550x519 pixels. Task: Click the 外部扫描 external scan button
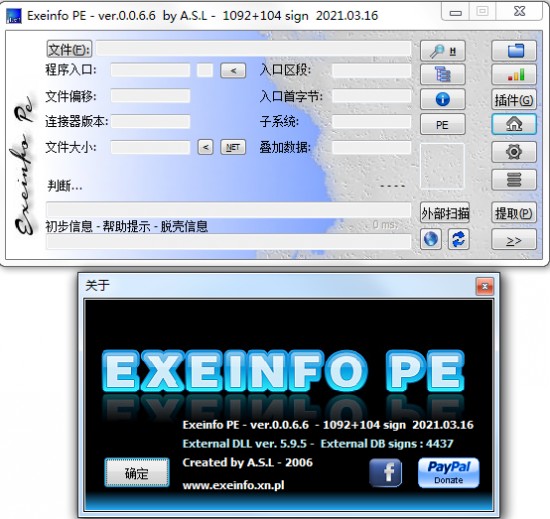(445, 213)
